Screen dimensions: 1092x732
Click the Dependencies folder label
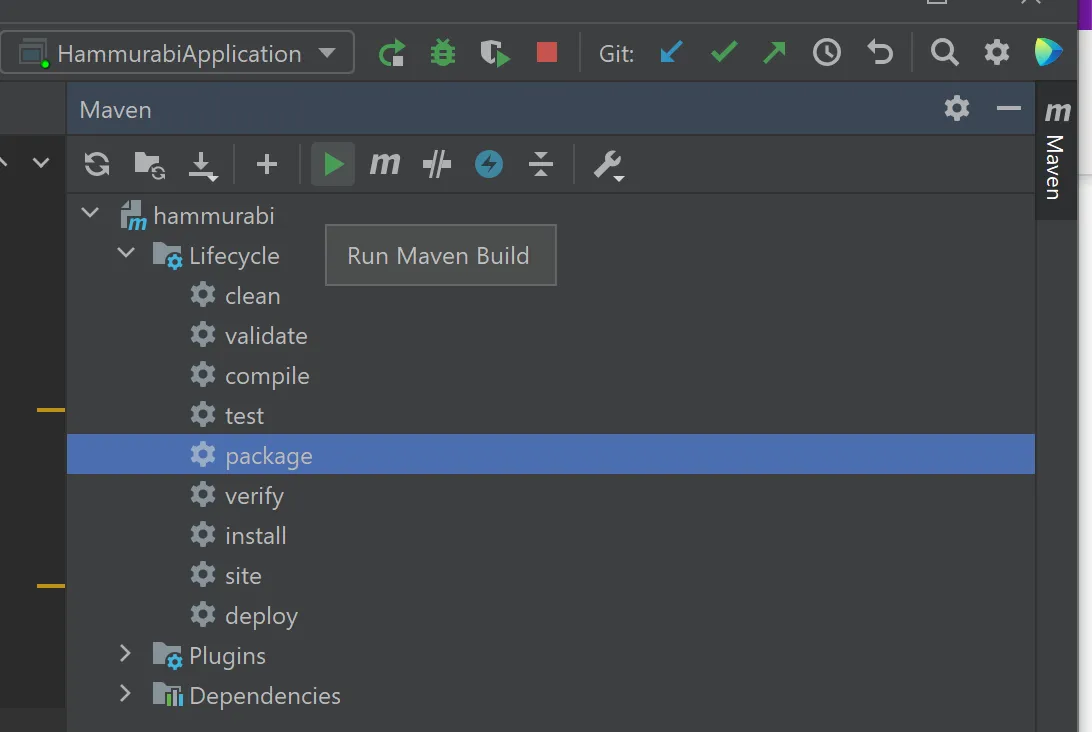(265, 696)
